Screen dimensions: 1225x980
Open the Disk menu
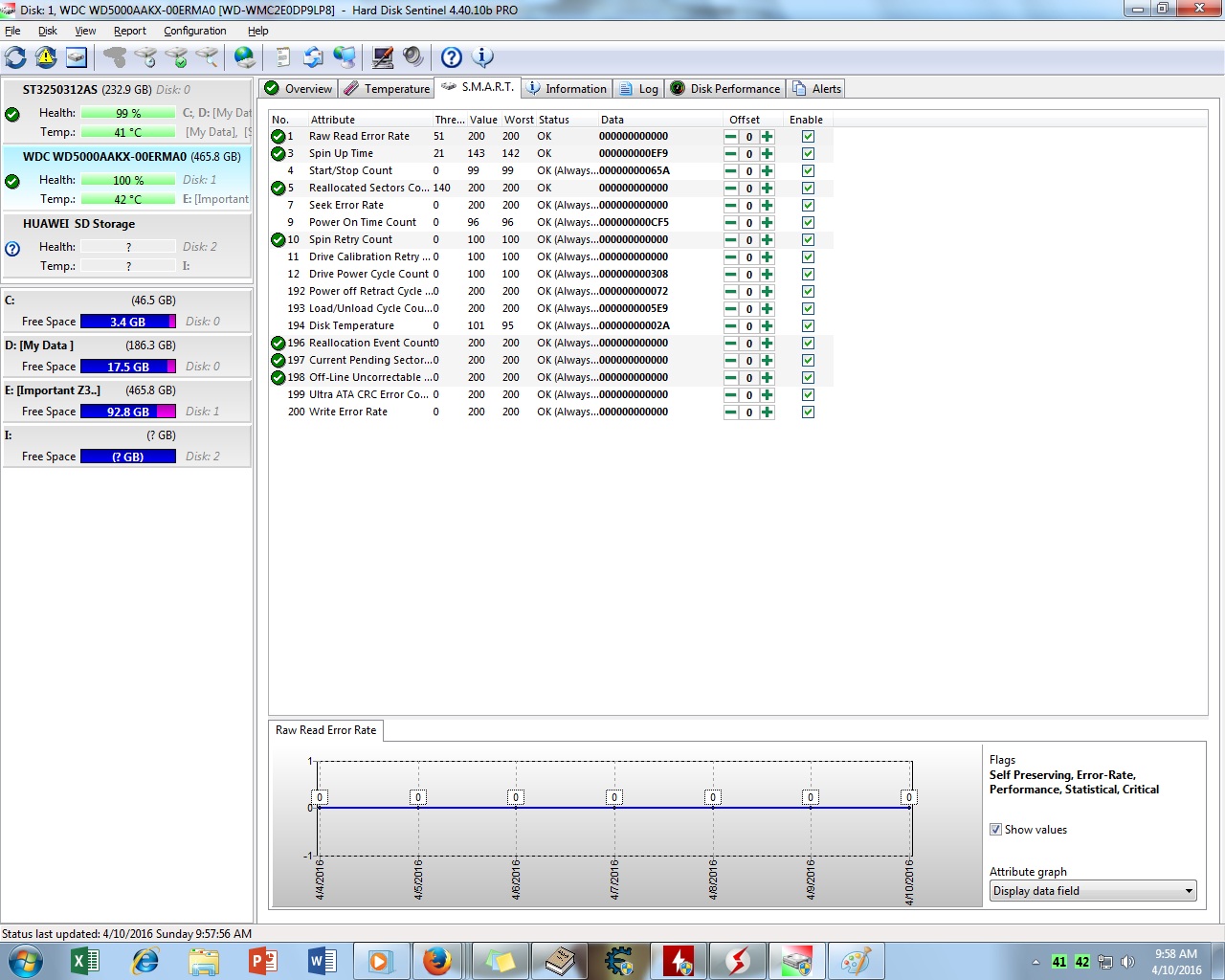coord(48,31)
